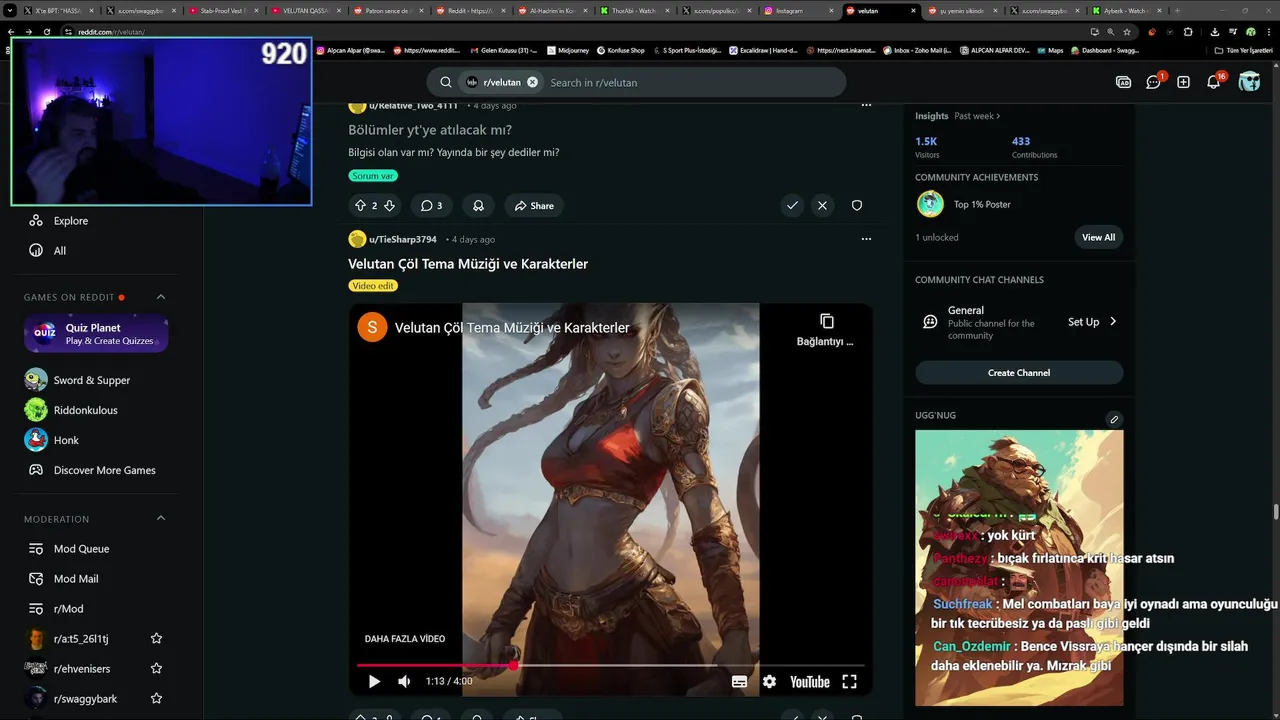1280x720 pixels.
Task: Clear the r/velutan search filter chip
Action: click(x=532, y=82)
